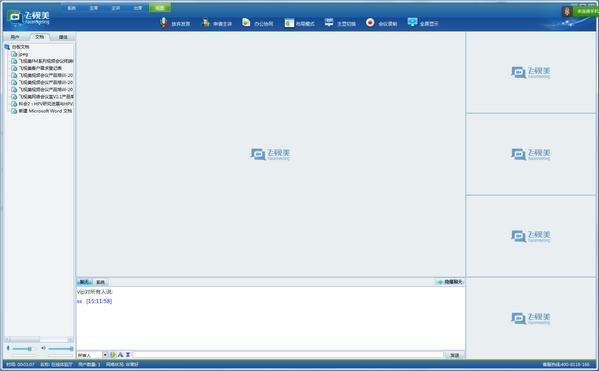Click the 全屏显示 toolbar label
599x371 pixels.
(x=429, y=24)
